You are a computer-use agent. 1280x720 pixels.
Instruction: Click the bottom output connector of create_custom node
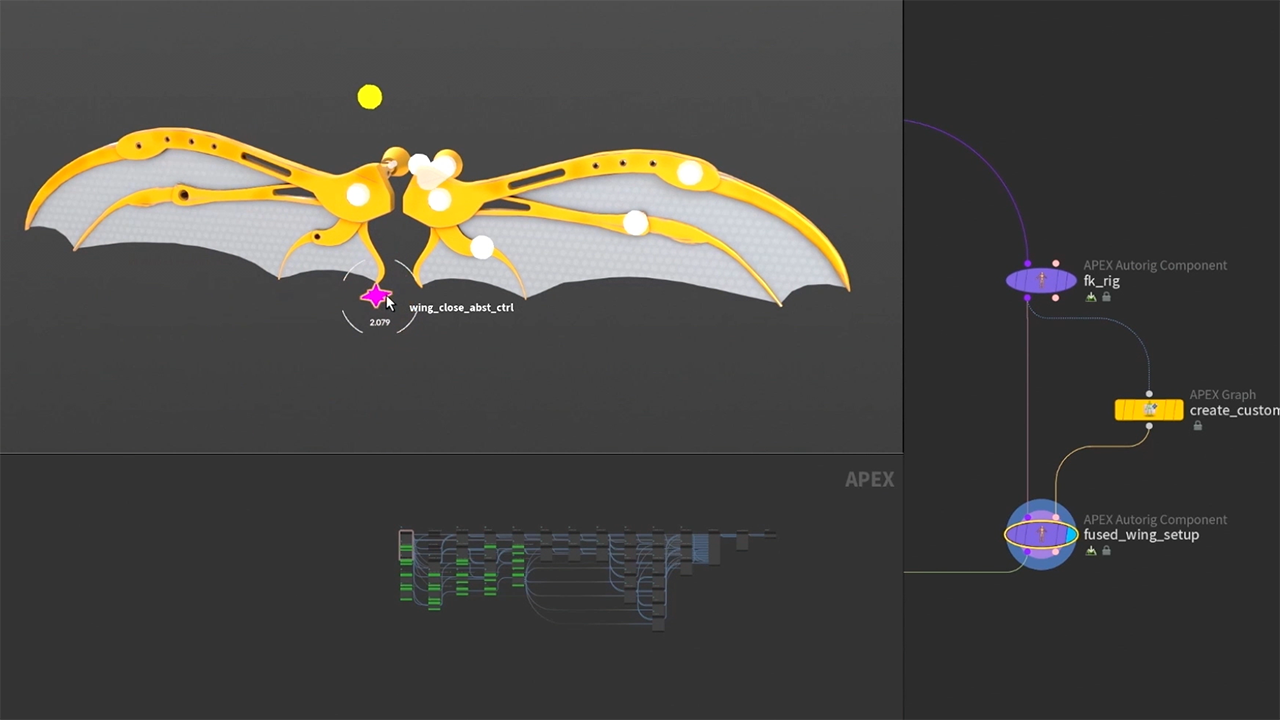pyautogui.click(x=1149, y=427)
